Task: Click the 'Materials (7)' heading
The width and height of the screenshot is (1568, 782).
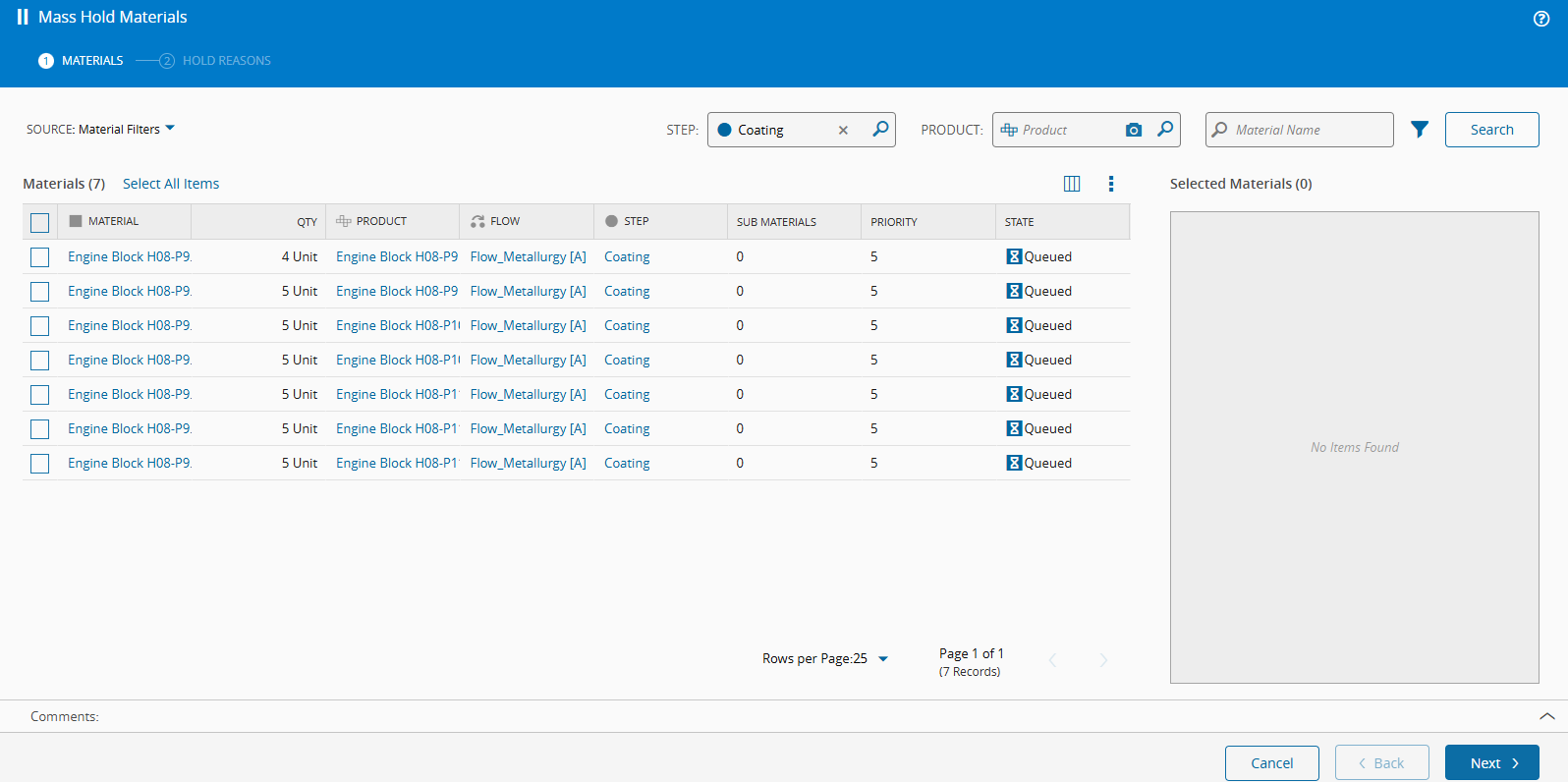Action: click(64, 184)
